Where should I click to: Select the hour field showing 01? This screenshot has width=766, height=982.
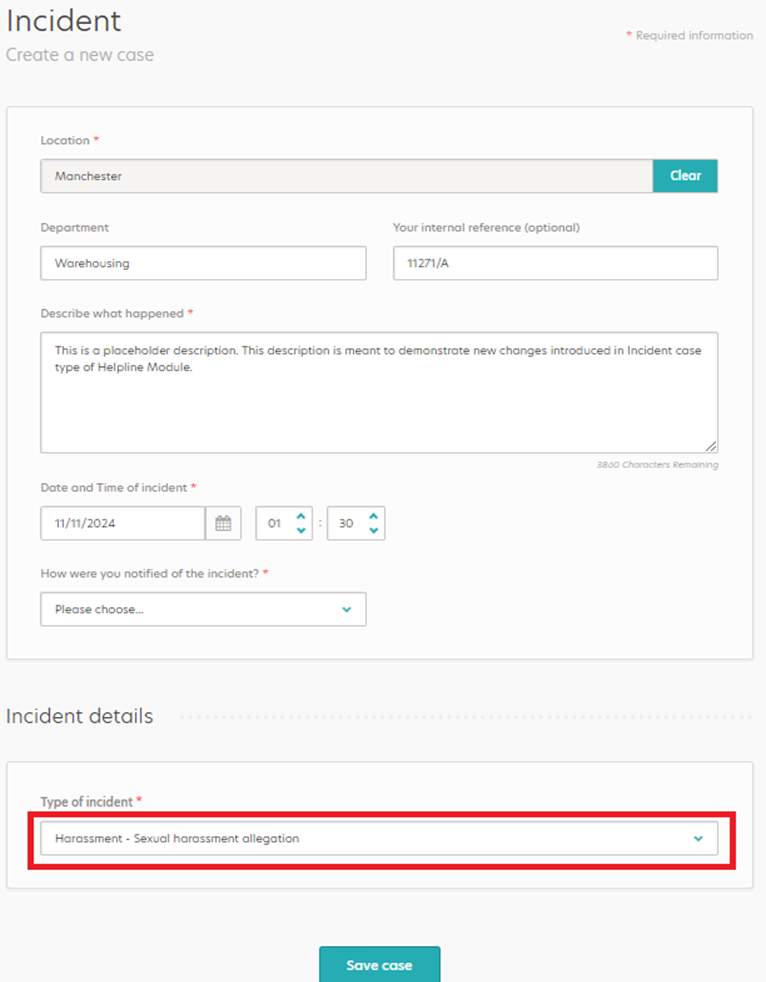(x=275, y=523)
